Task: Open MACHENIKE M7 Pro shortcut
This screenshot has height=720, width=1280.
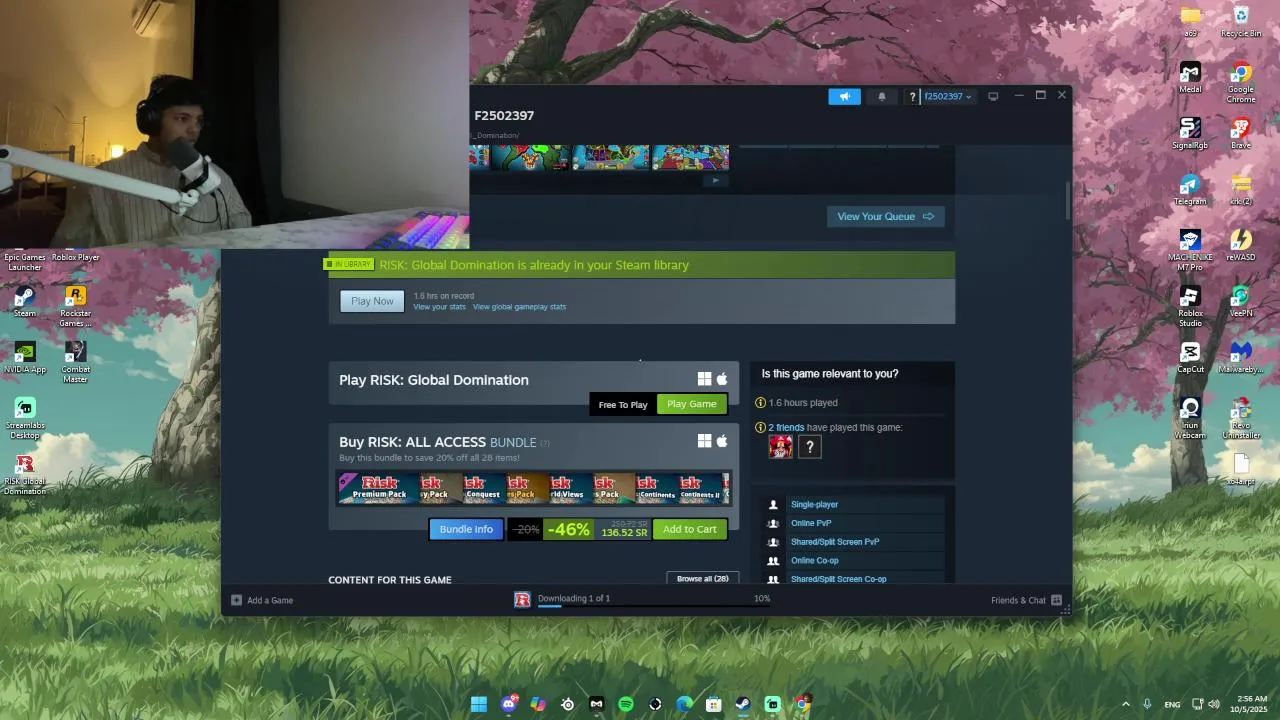Action: [x=1190, y=250]
